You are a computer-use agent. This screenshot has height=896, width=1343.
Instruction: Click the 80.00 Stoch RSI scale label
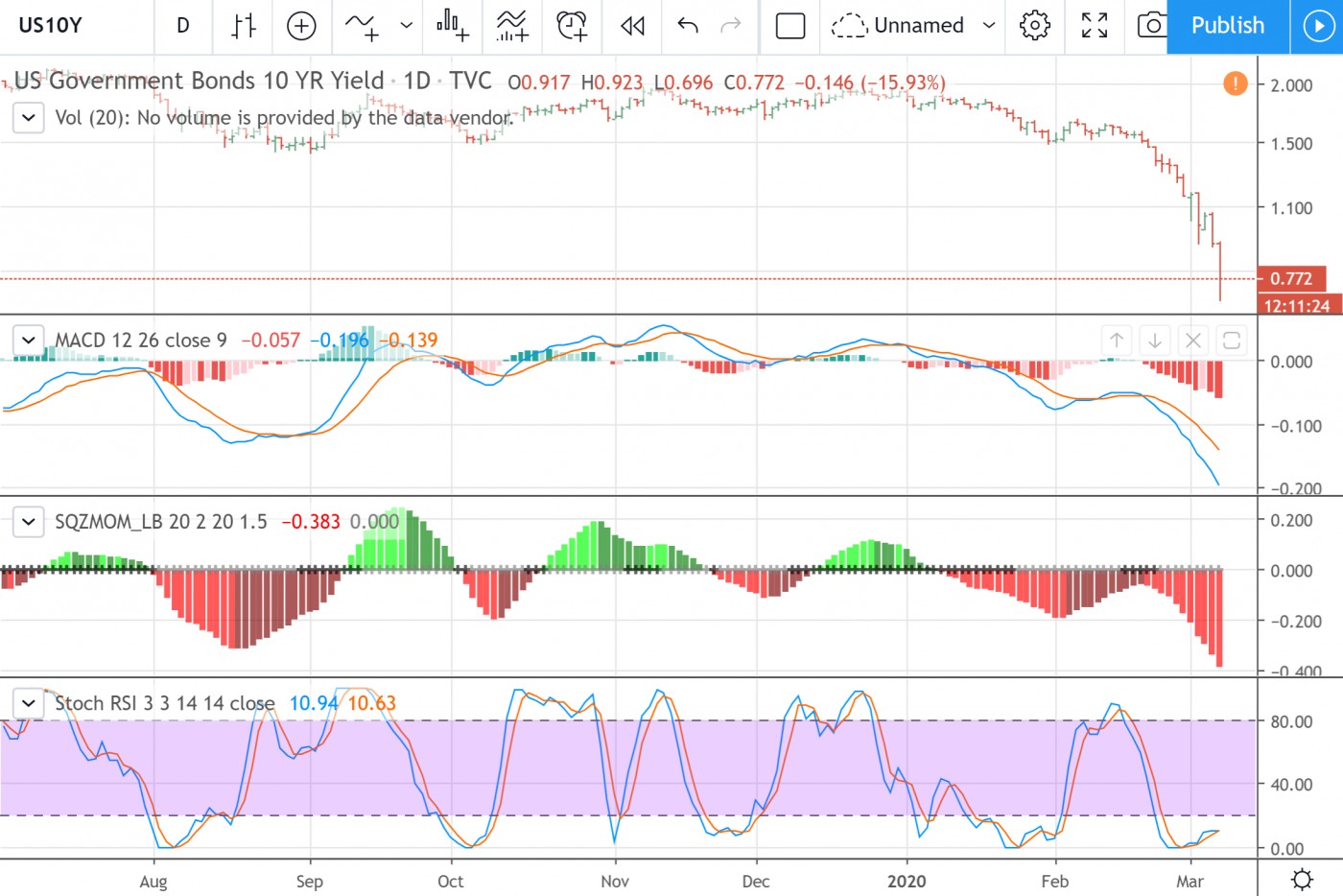point(1291,721)
